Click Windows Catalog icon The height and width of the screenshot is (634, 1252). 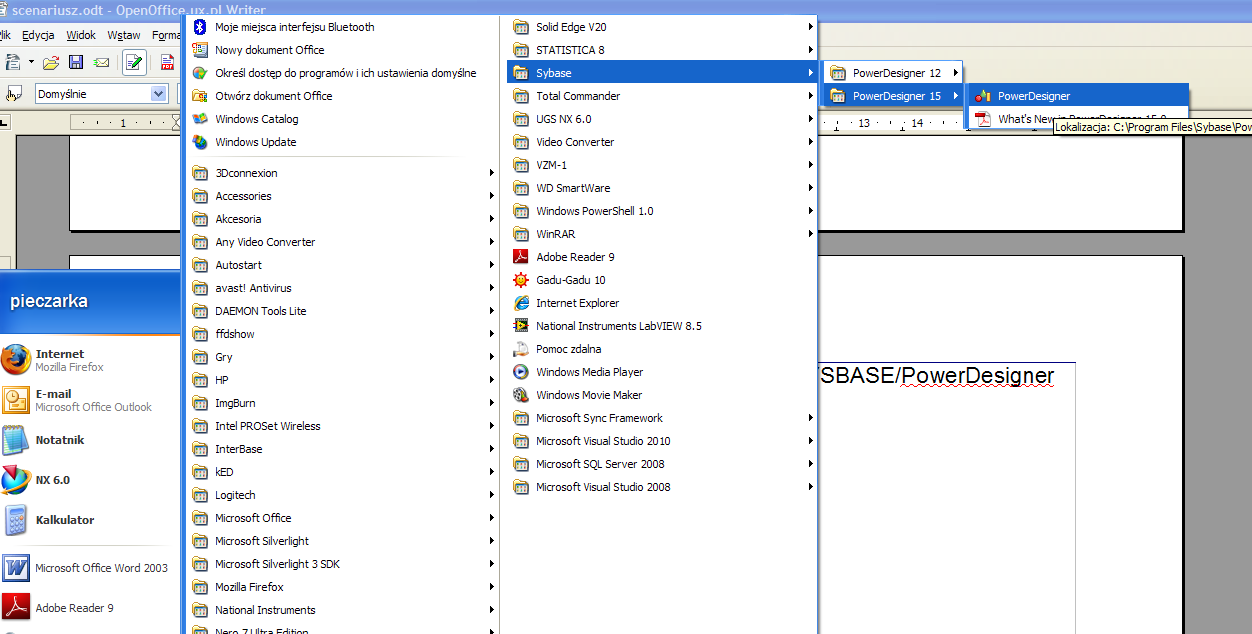coord(200,119)
